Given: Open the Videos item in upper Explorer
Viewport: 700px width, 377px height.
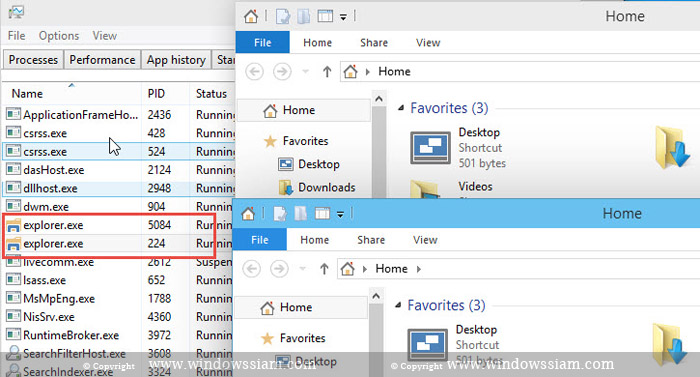Looking at the screenshot, I should coord(475,187).
